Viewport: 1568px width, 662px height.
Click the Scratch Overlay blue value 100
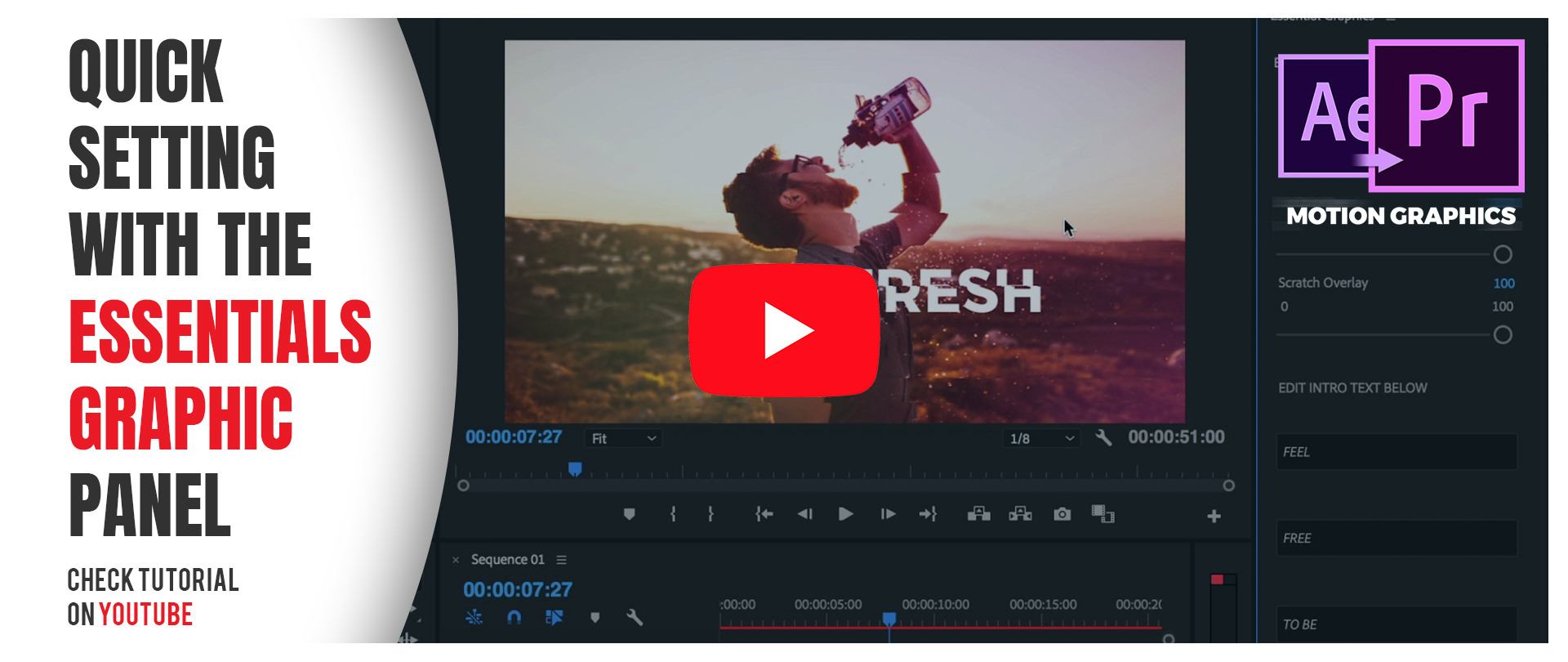1503,283
